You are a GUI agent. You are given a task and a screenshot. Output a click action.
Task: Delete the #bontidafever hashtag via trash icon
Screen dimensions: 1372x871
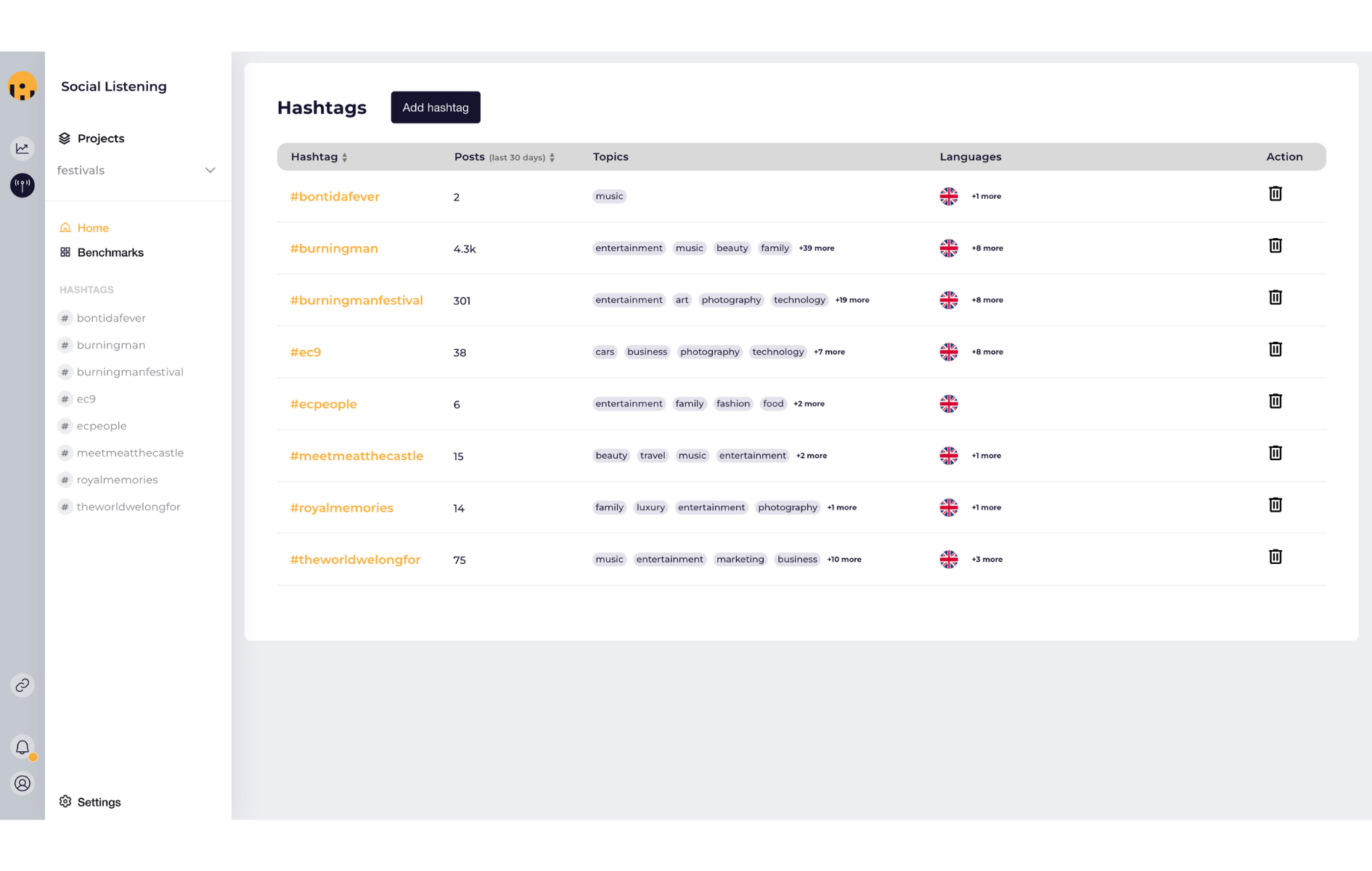pyautogui.click(x=1275, y=194)
